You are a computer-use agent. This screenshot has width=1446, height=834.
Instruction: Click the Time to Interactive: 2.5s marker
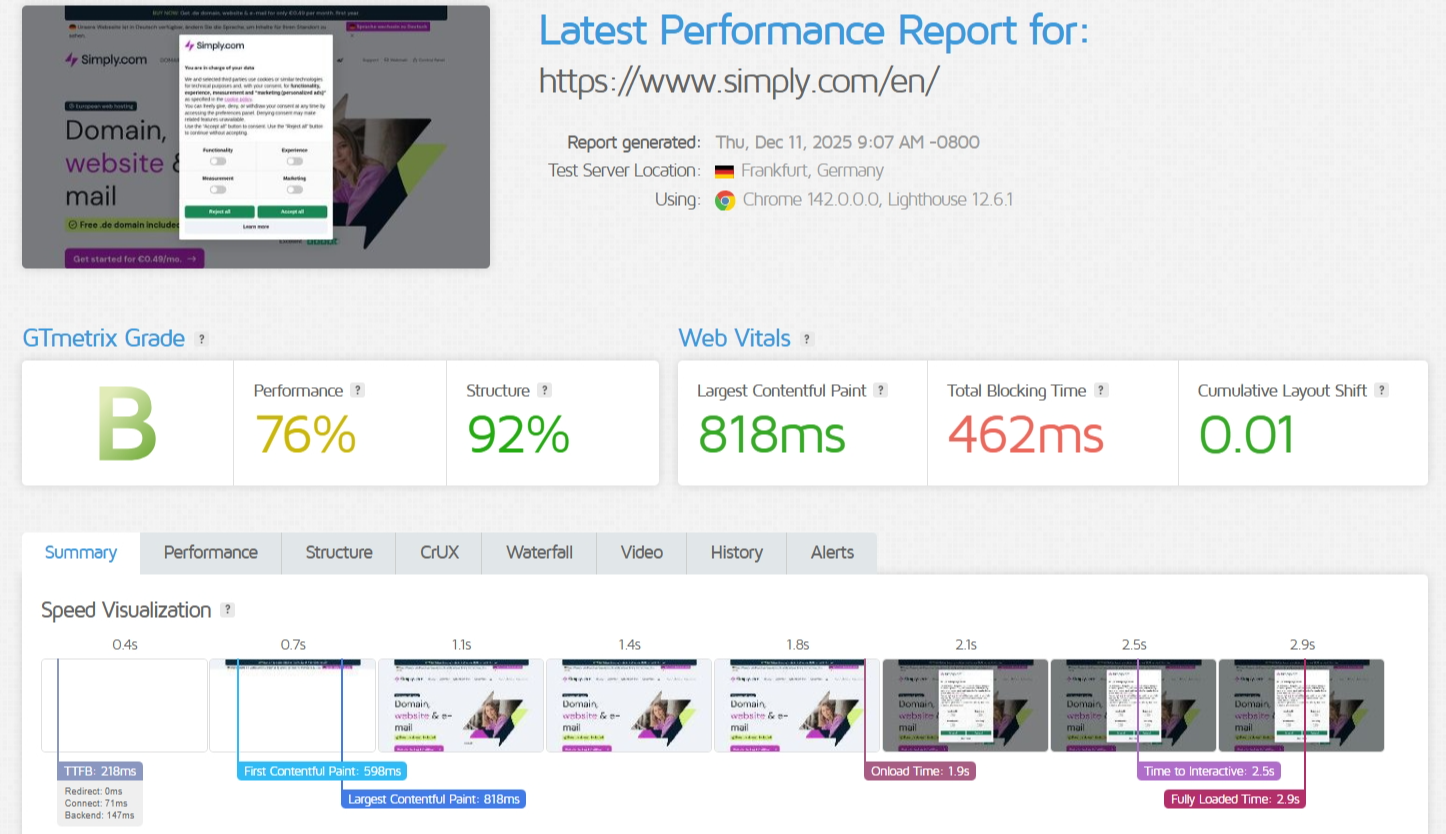tap(1208, 771)
